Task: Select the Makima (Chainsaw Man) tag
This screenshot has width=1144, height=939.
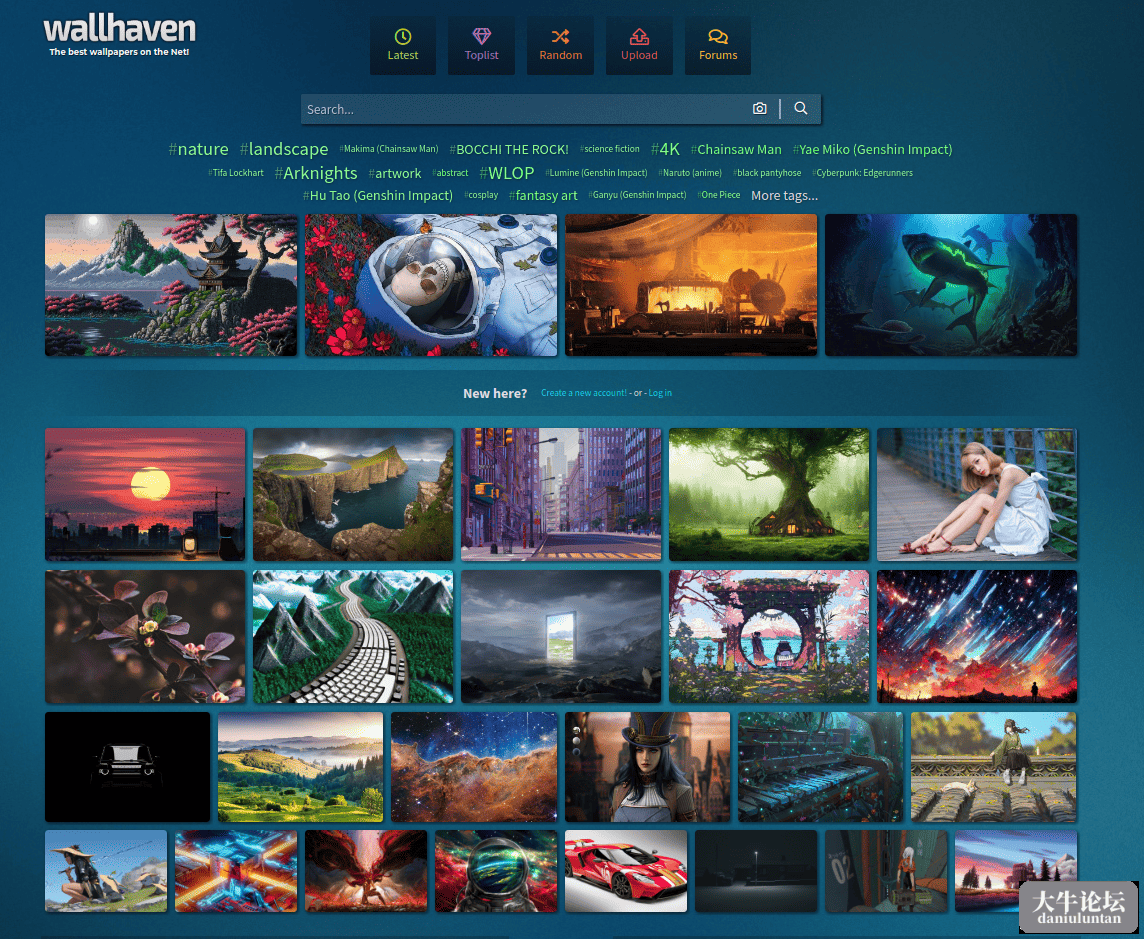Action: (389, 149)
